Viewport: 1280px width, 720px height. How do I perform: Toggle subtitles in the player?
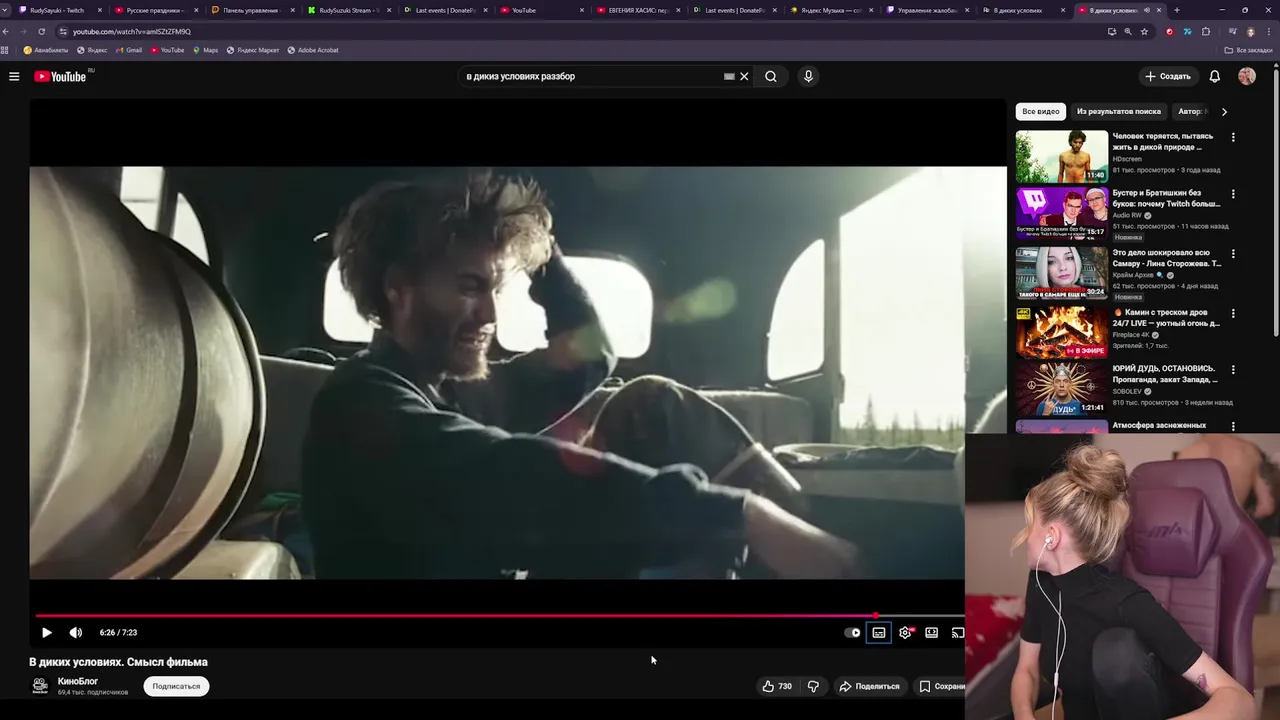tap(878, 632)
